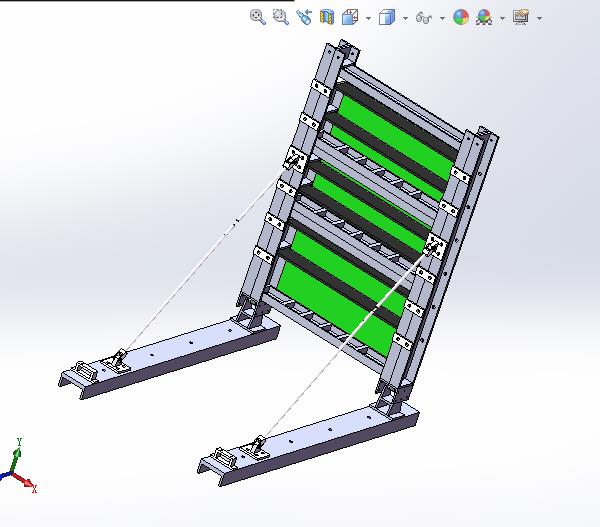This screenshot has height=527, width=600.
Task: Expand the Apply Scene dropdown arrow
Action: 502,18
